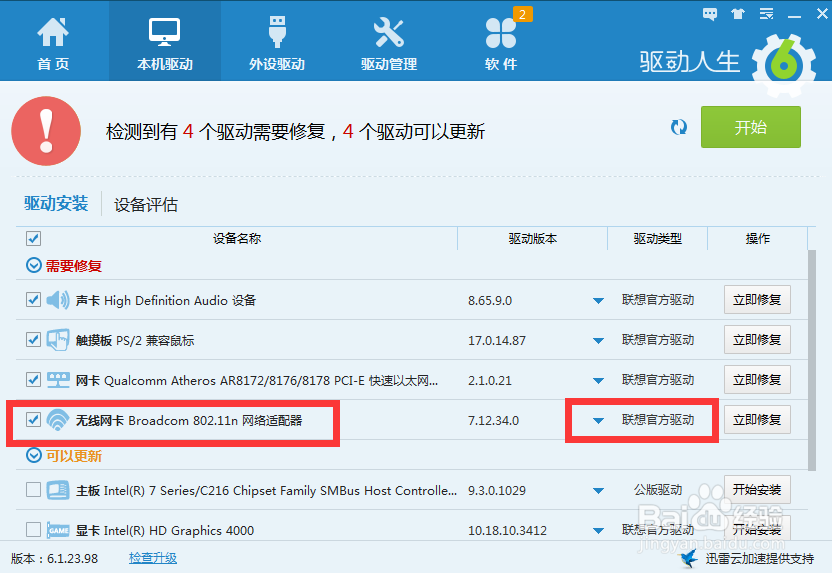832x573 pixels.
Task: Click the 驱动类型 column header
Action: 657,239
